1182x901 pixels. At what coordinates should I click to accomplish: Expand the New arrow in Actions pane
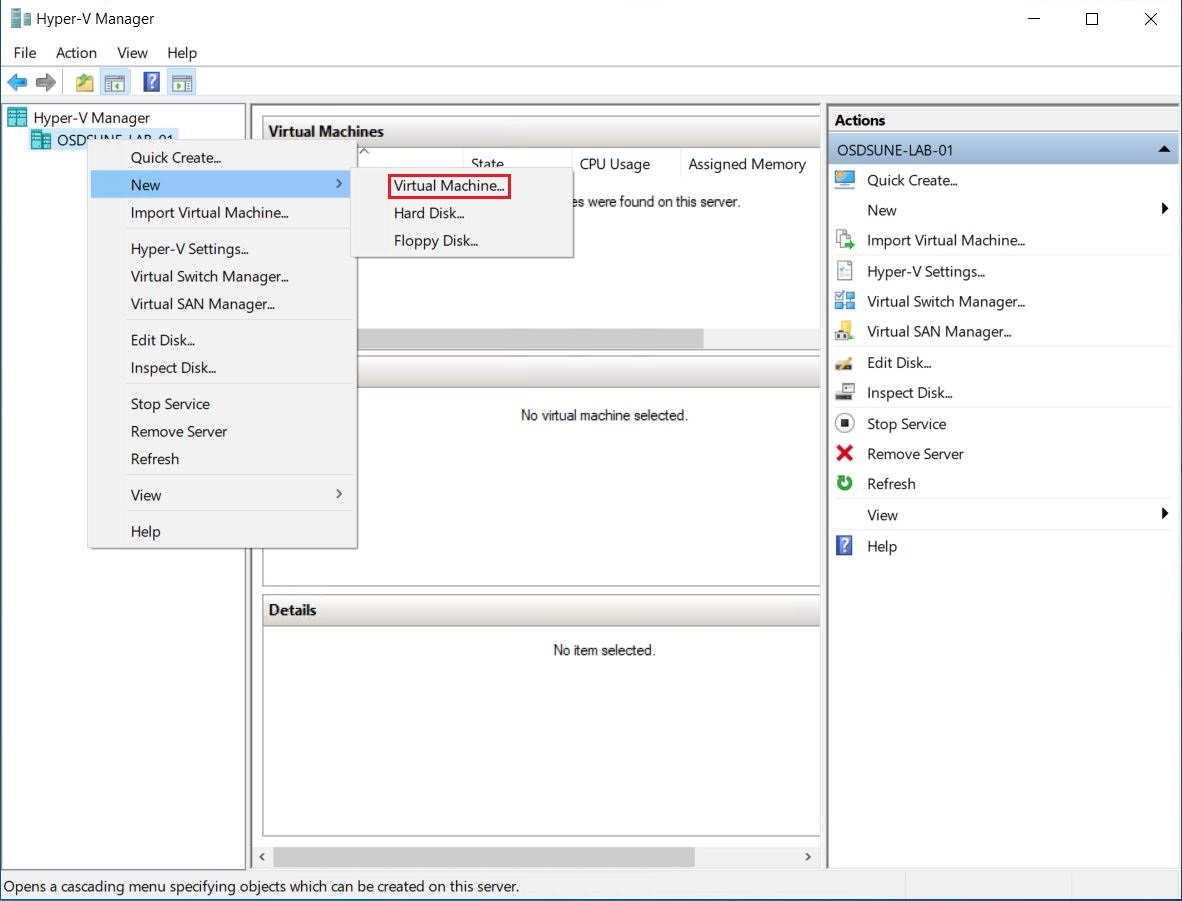coord(1164,210)
